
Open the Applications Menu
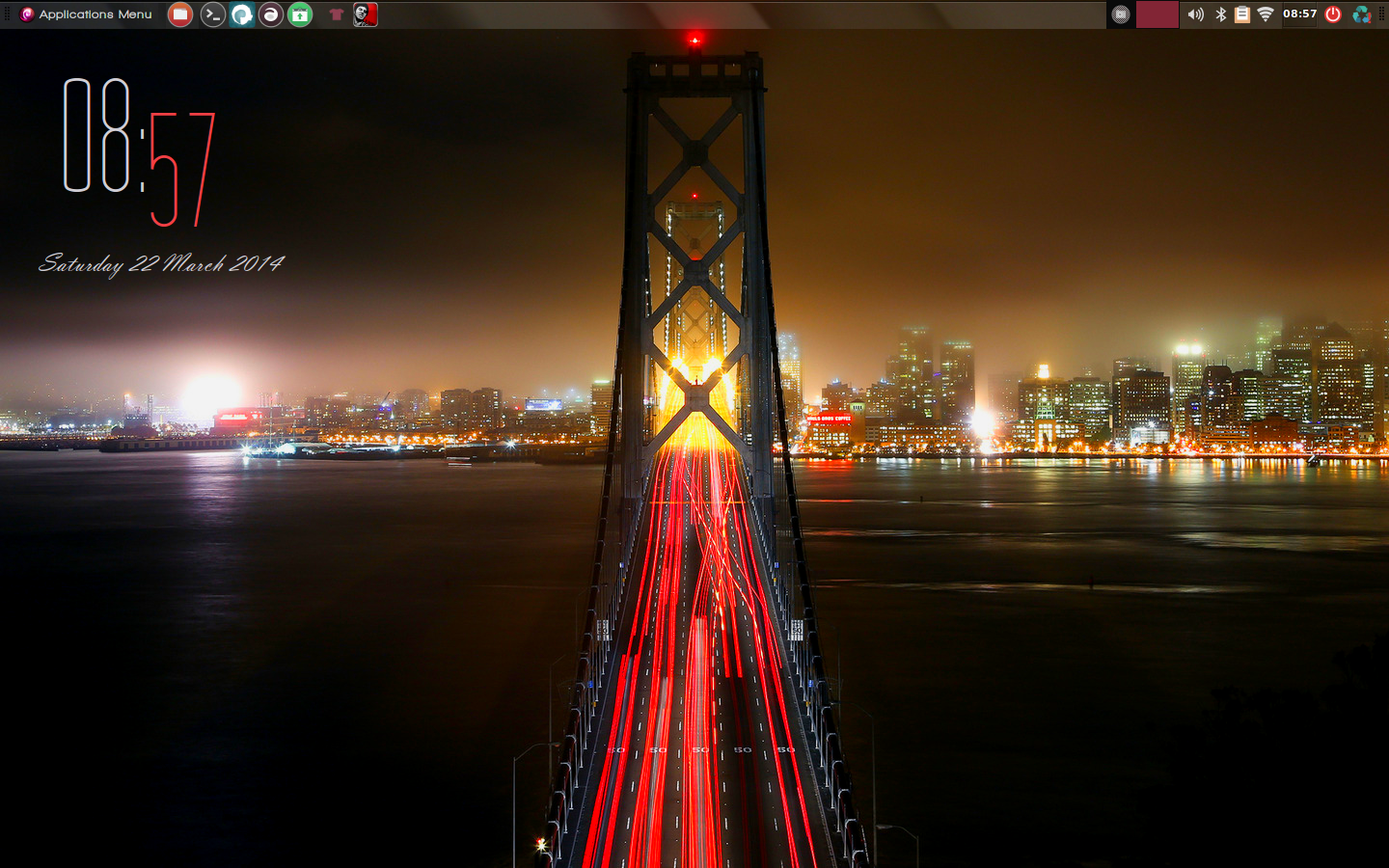[86, 14]
